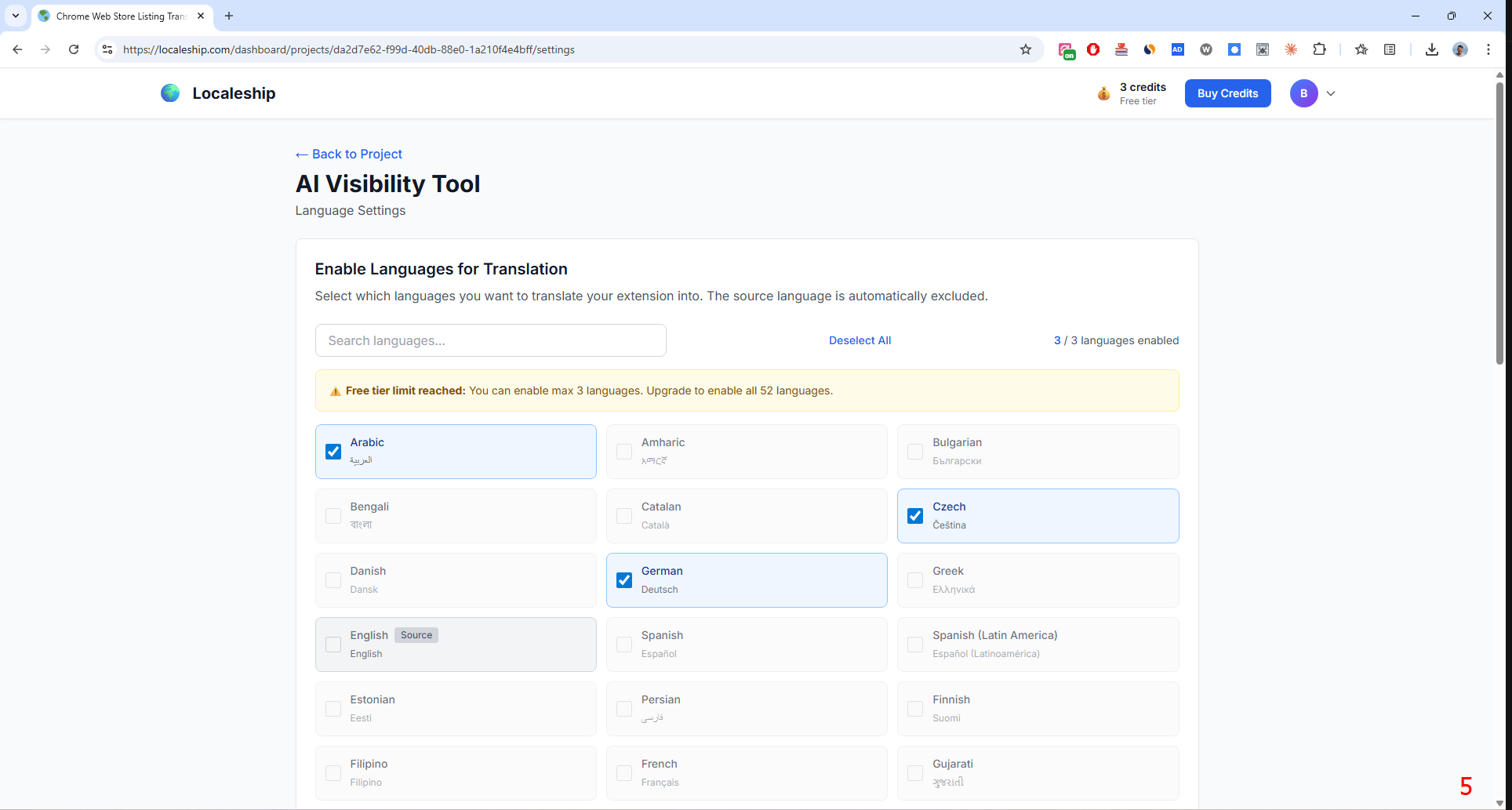The height and width of the screenshot is (810, 1512).
Task: Disable the Czech language checkbox
Action: click(914, 515)
